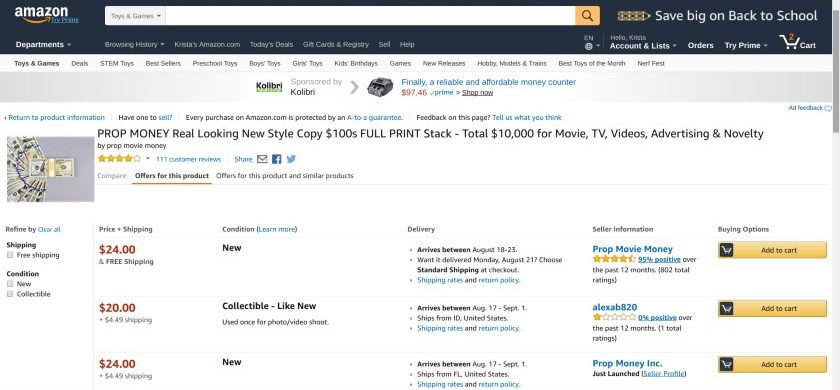
Task: Click the prop money product thumbnail
Action: pos(51,169)
